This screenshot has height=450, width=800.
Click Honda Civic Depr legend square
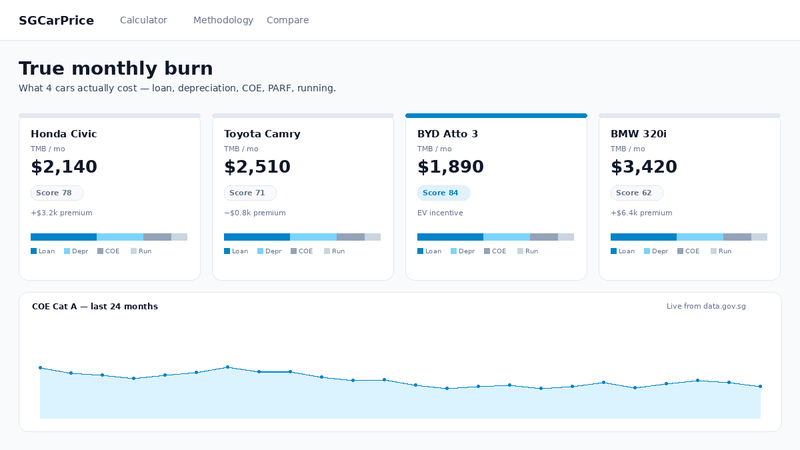point(67,251)
